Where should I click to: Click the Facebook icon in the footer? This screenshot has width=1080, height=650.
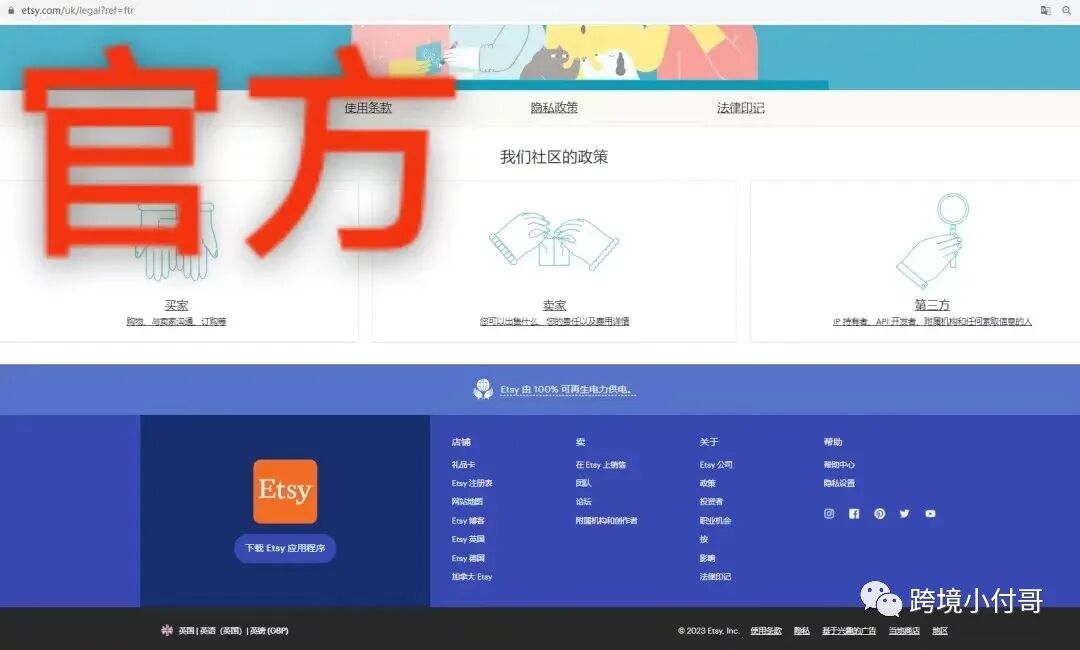point(853,513)
